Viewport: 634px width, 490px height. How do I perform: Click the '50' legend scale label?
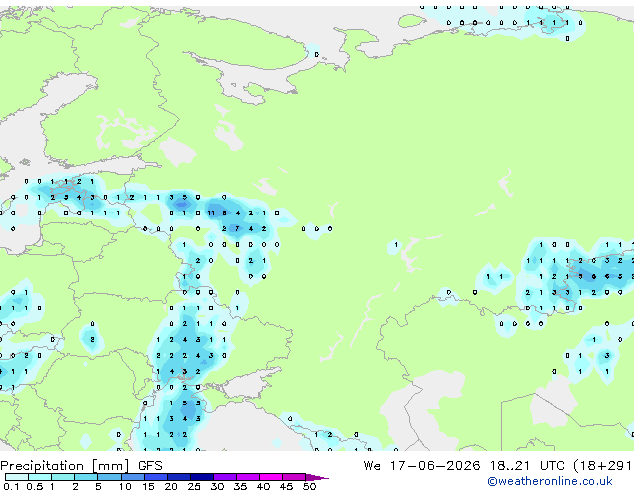[309, 486]
